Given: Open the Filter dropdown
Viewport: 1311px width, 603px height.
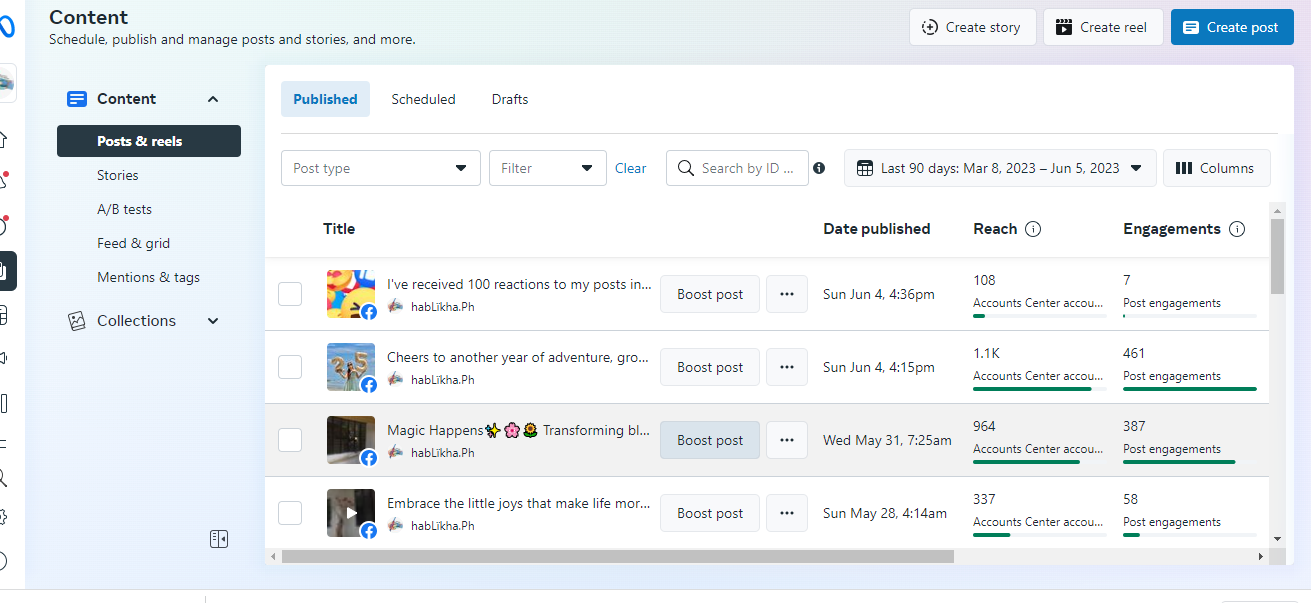Looking at the screenshot, I should click(547, 168).
